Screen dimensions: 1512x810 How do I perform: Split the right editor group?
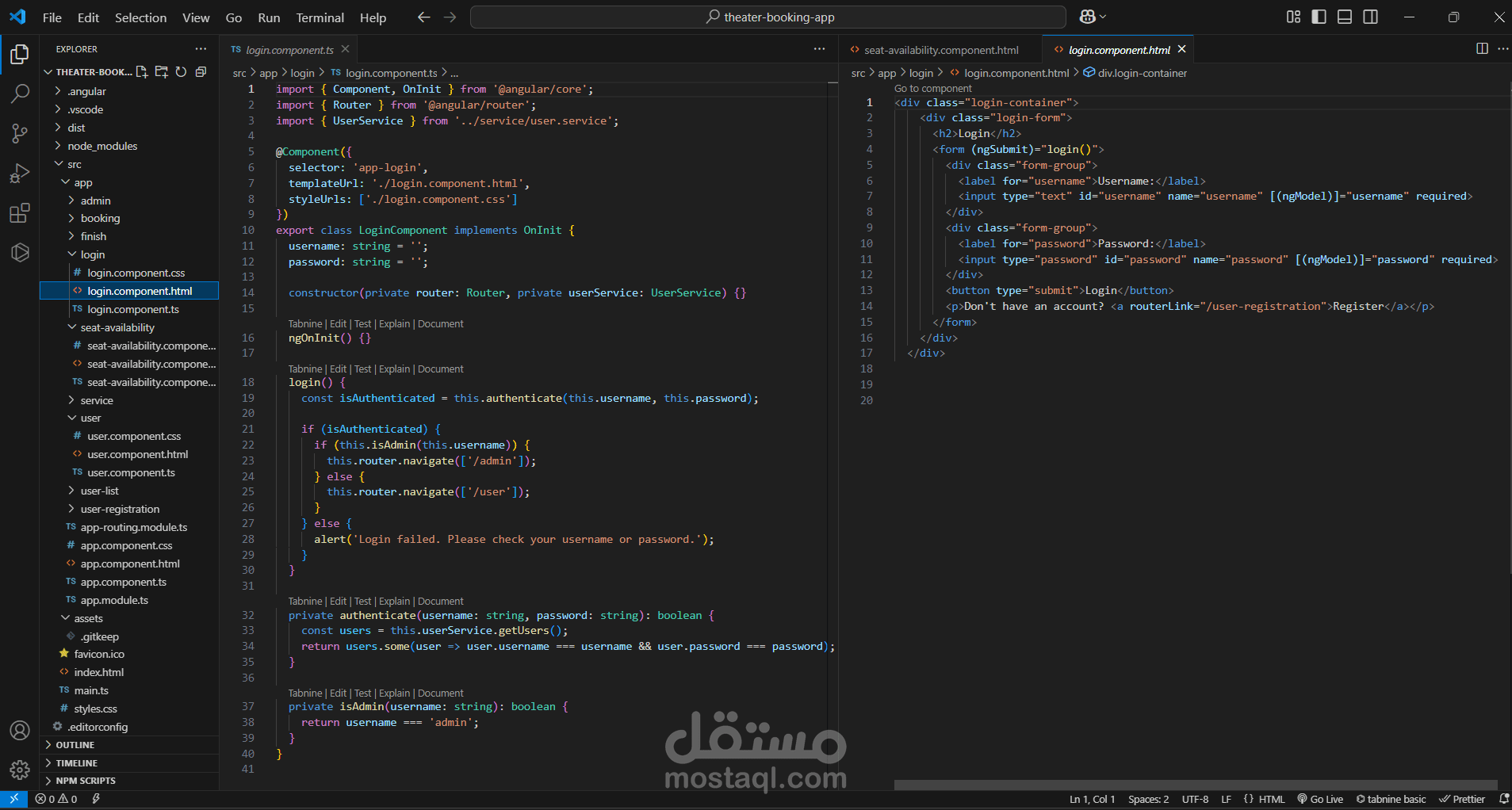1482,48
